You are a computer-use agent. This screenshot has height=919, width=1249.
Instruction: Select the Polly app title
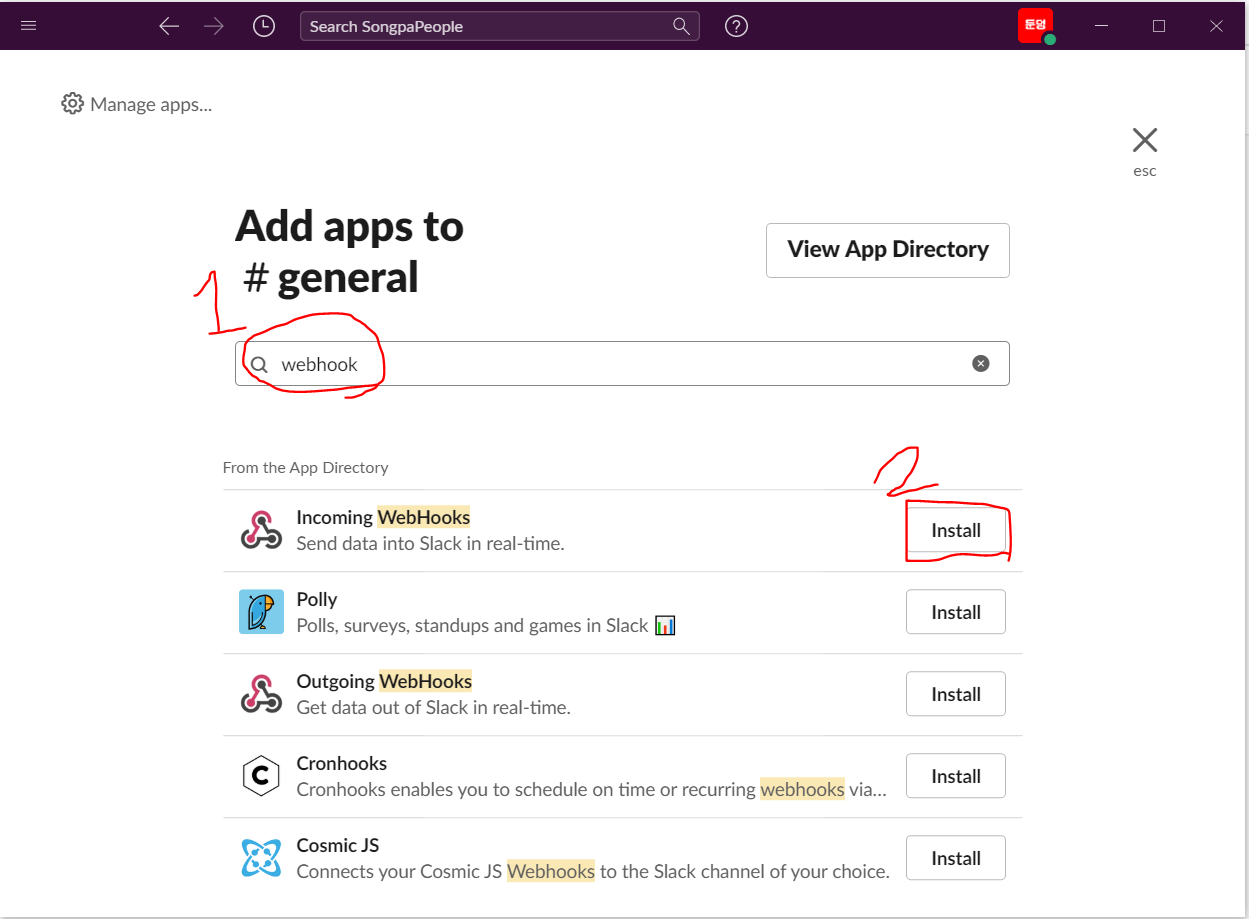click(x=317, y=599)
